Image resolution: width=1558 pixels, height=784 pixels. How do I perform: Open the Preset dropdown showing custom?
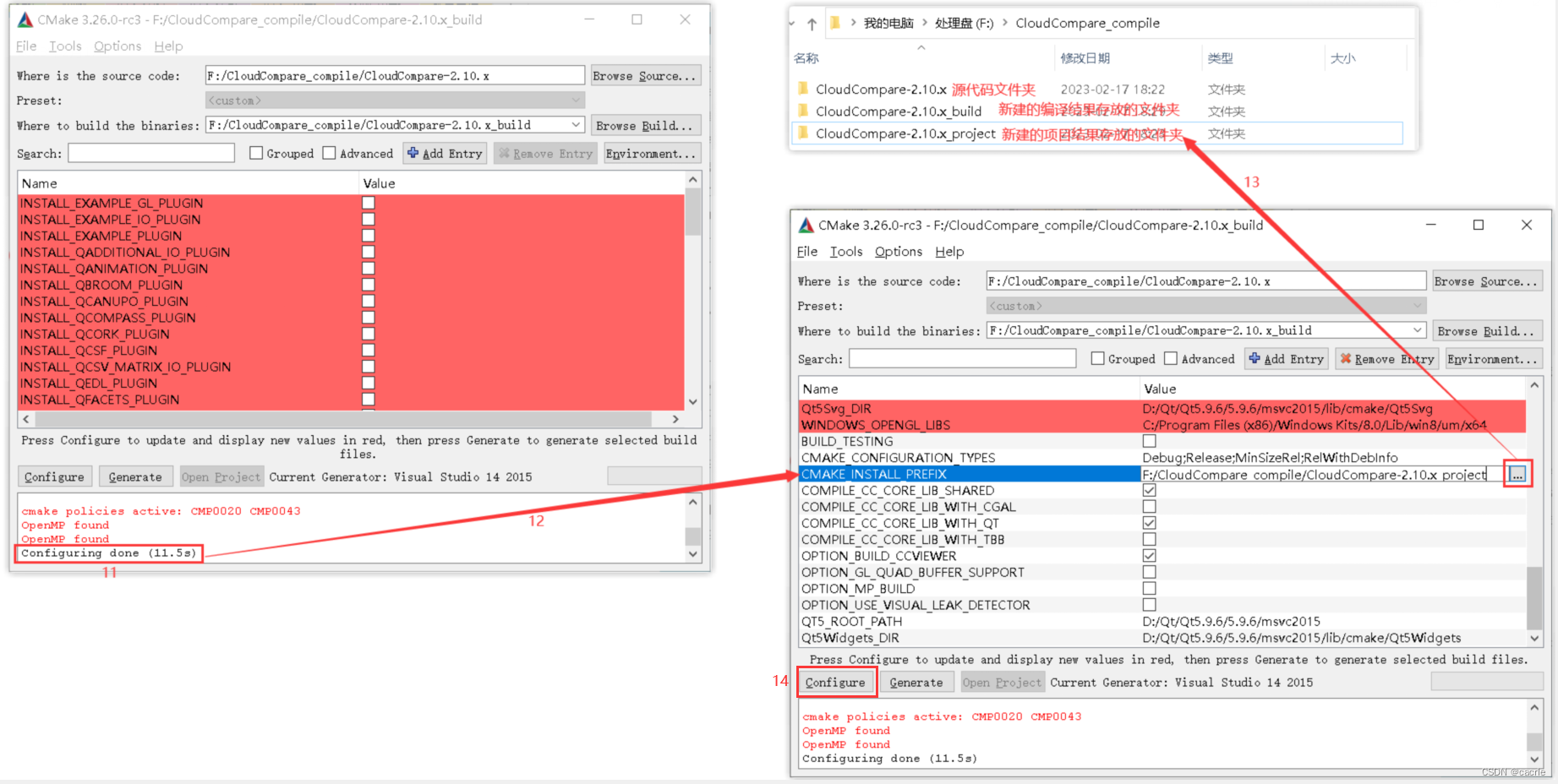click(574, 100)
